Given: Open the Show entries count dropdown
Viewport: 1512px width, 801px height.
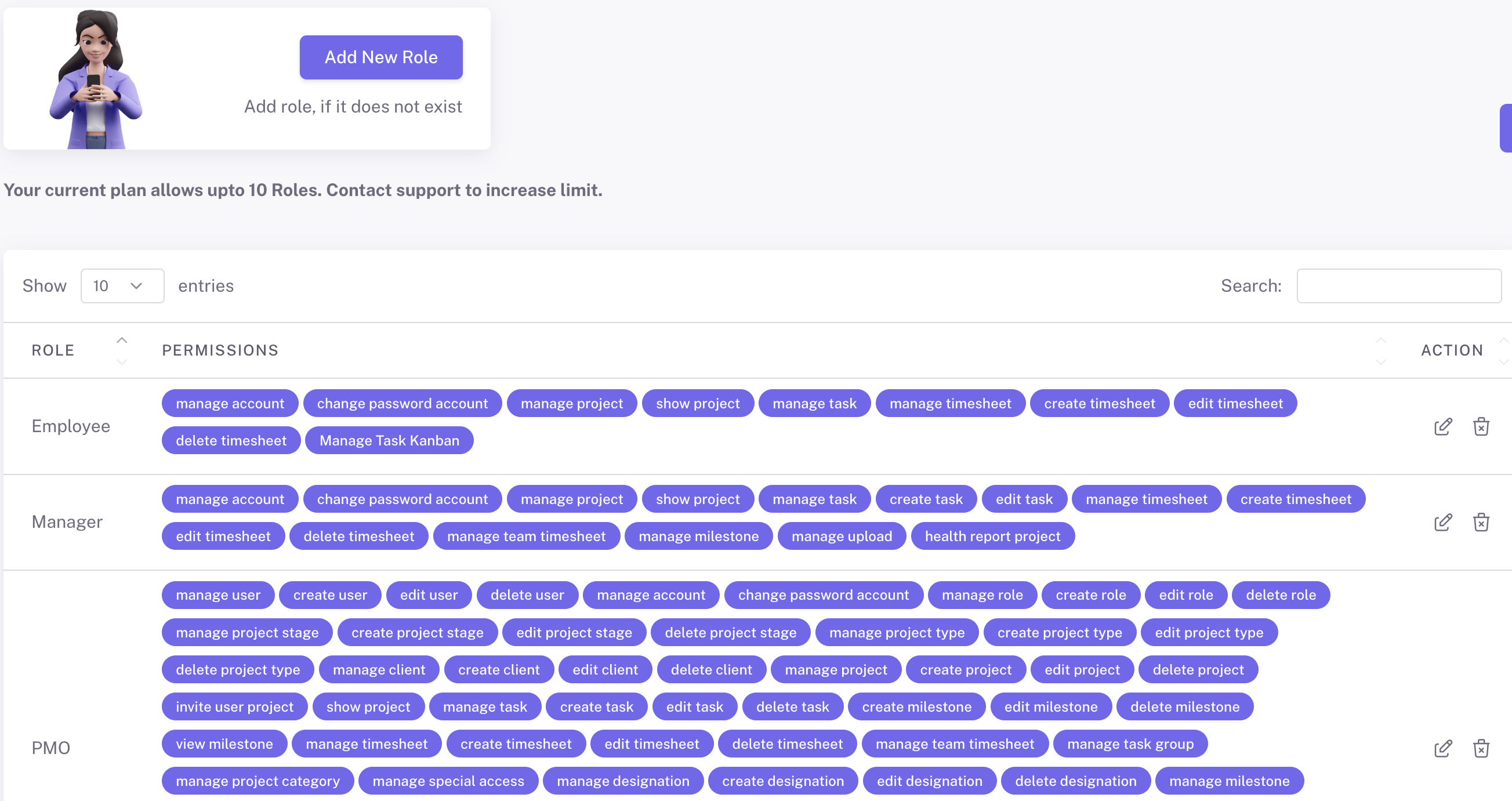Looking at the screenshot, I should click(122, 286).
